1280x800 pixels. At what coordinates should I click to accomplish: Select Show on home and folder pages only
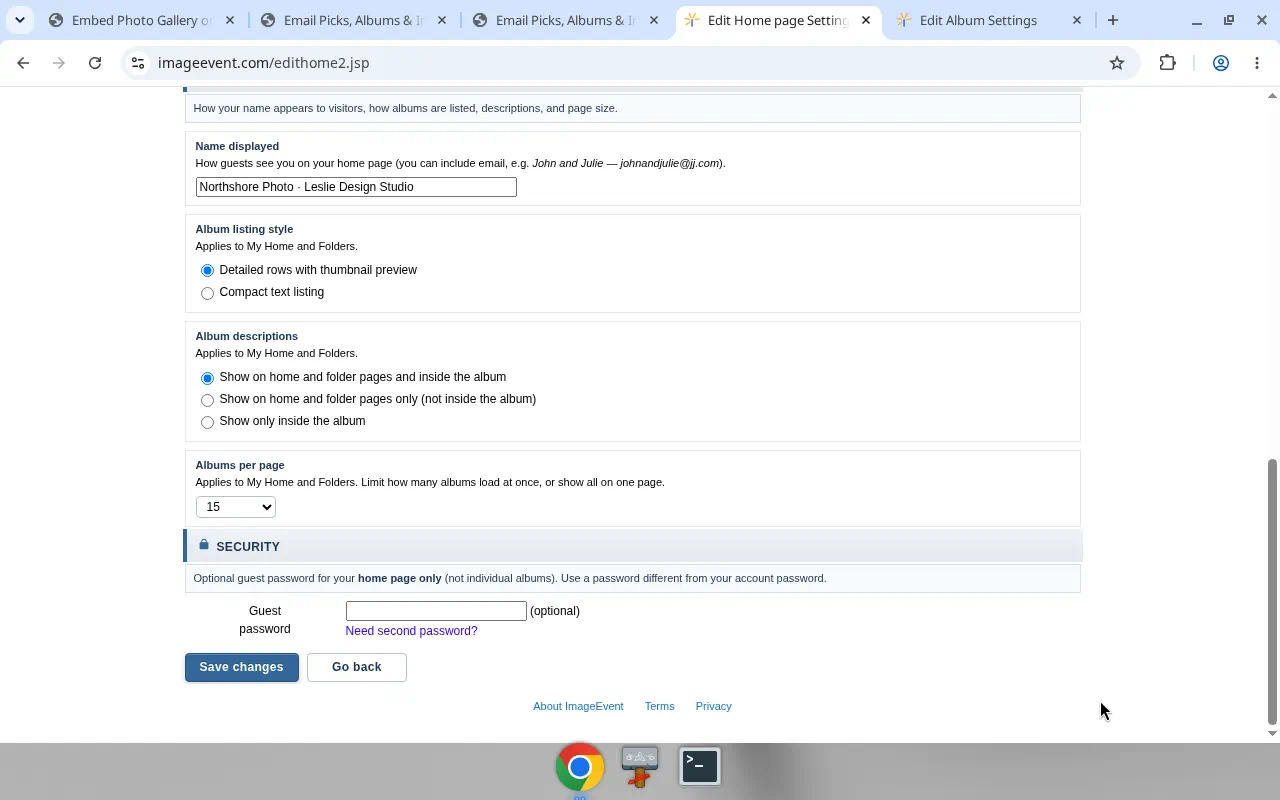pyautogui.click(x=207, y=400)
